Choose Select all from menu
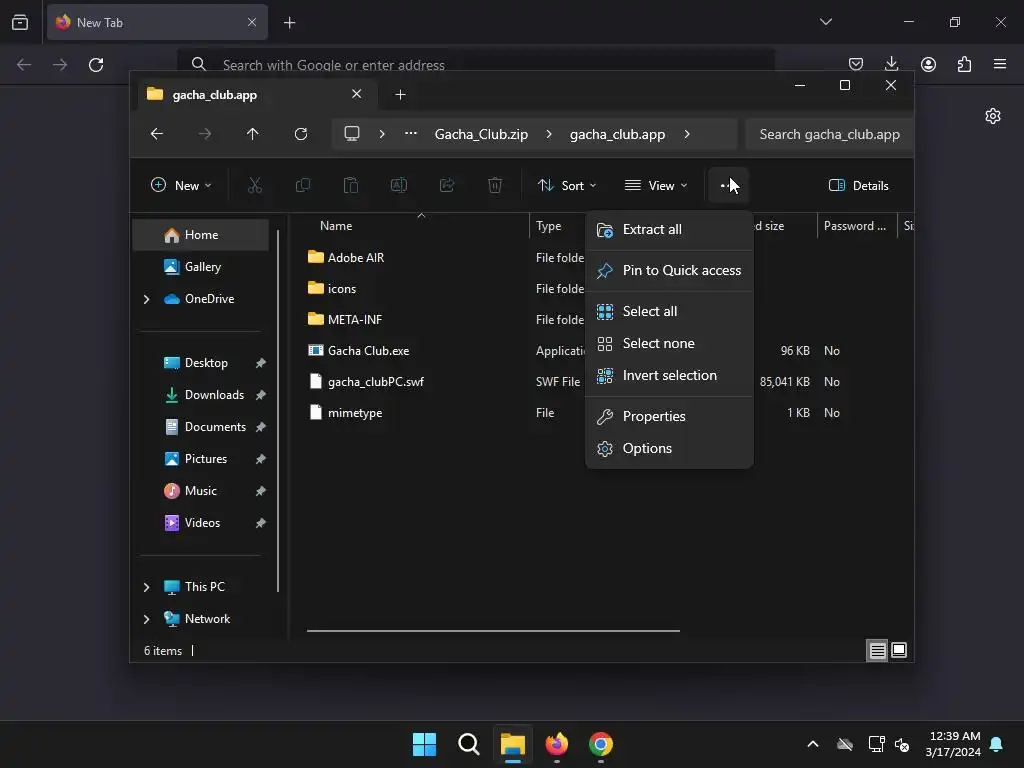The height and width of the screenshot is (768, 1024). pyautogui.click(x=669, y=312)
